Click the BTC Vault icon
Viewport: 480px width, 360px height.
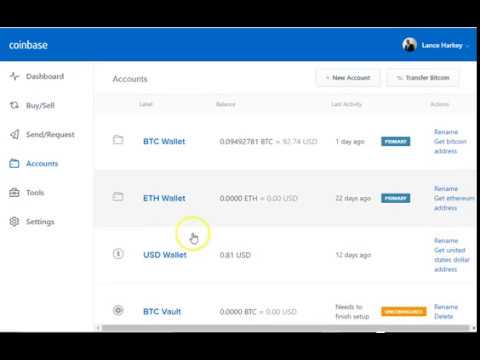tap(118, 310)
